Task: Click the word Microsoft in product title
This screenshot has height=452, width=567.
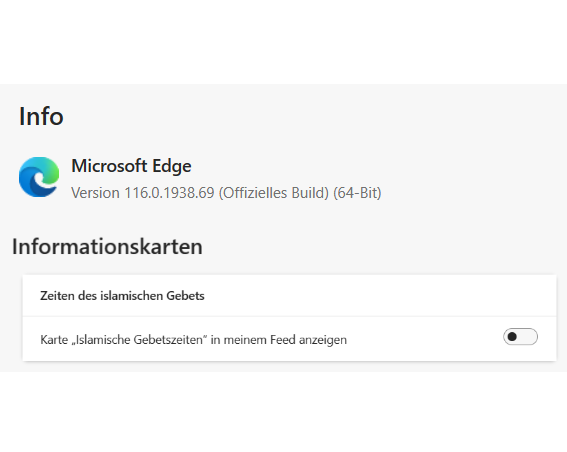Action: pyautogui.click(x=109, y=166)
